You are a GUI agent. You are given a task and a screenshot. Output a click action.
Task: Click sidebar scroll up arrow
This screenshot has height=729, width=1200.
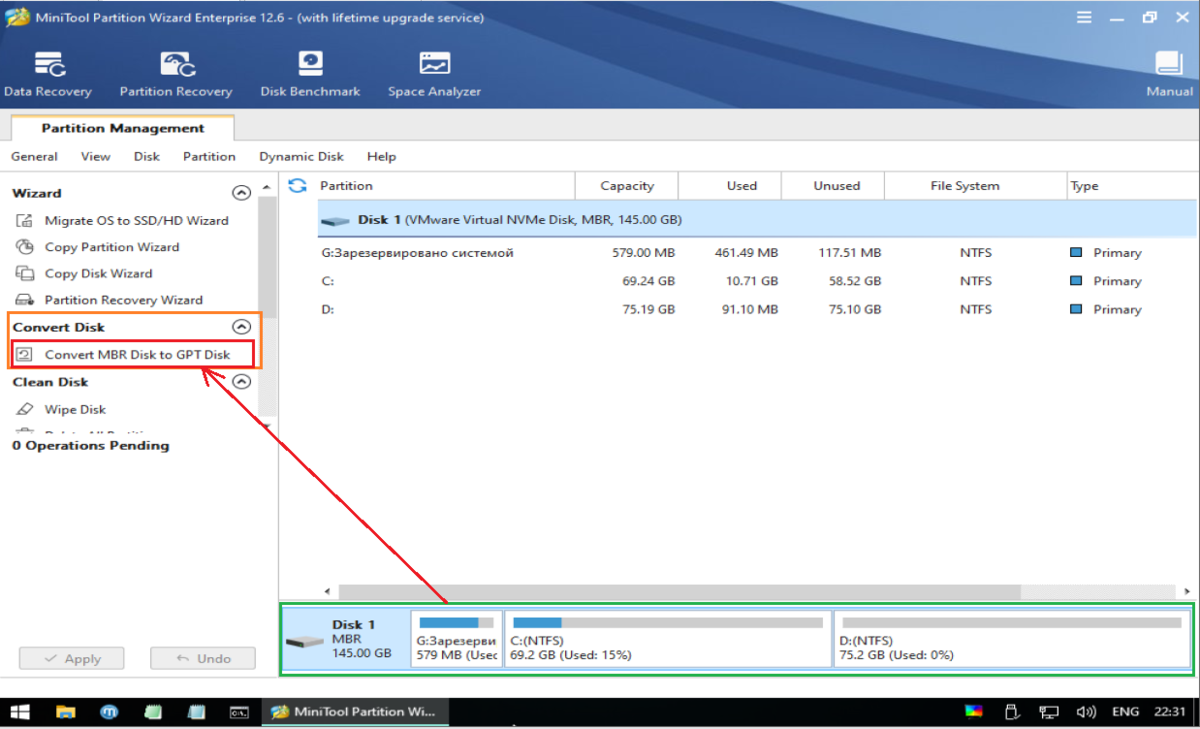[x=267, y=186]
